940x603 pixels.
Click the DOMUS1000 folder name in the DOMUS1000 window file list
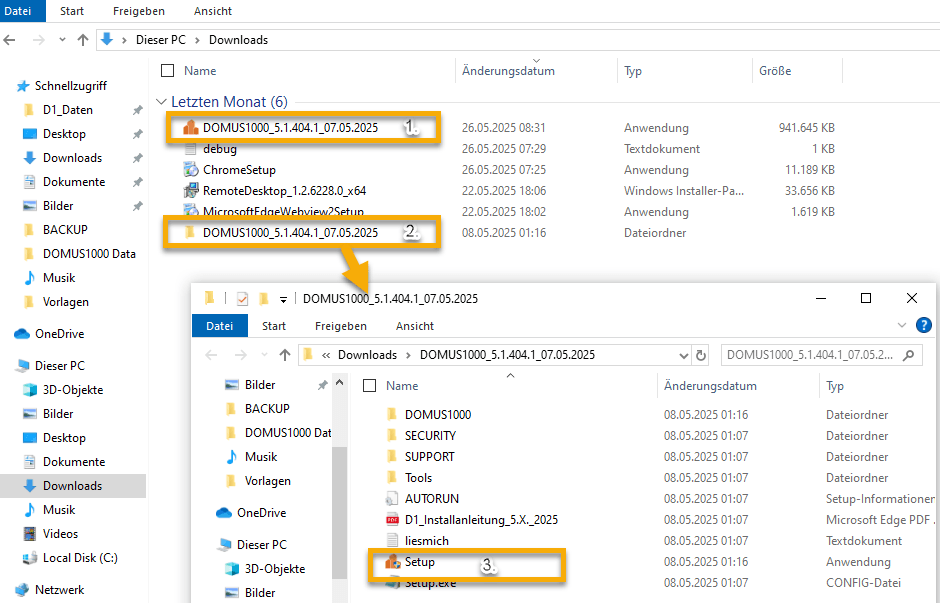tap(438, 415)
